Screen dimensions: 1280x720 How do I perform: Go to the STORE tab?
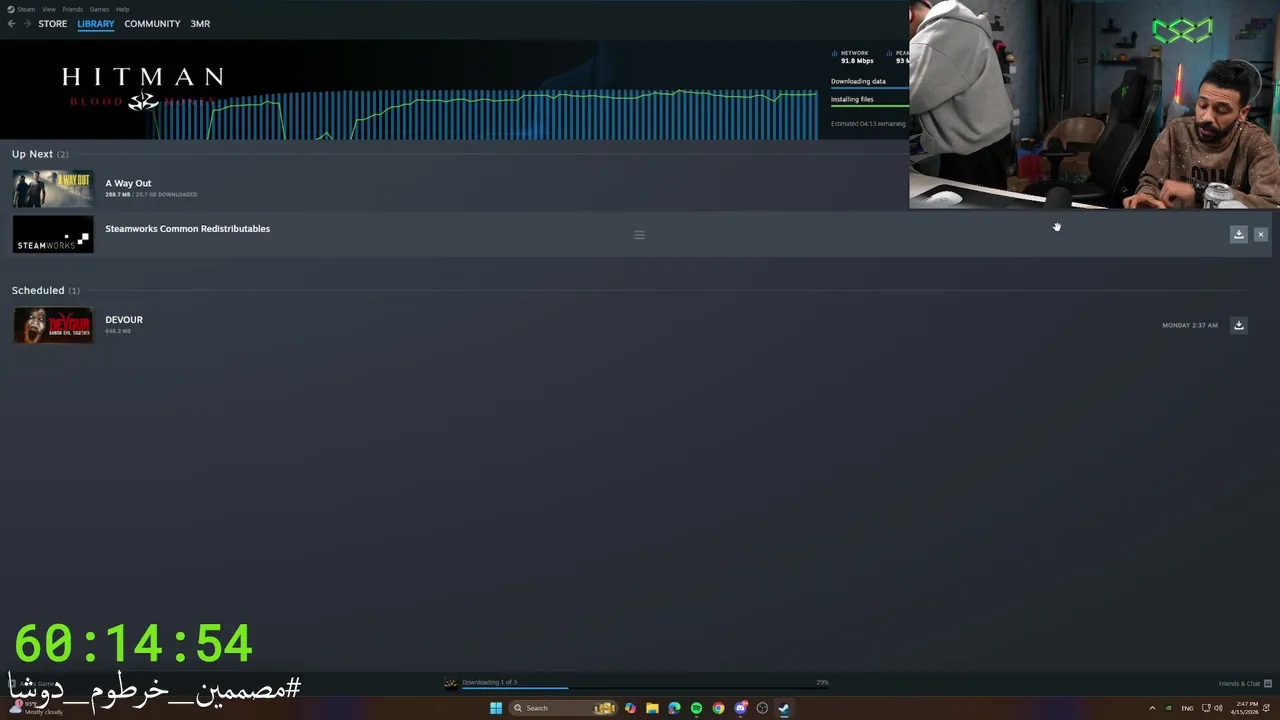pyautogui.click(x=53, y=24)
